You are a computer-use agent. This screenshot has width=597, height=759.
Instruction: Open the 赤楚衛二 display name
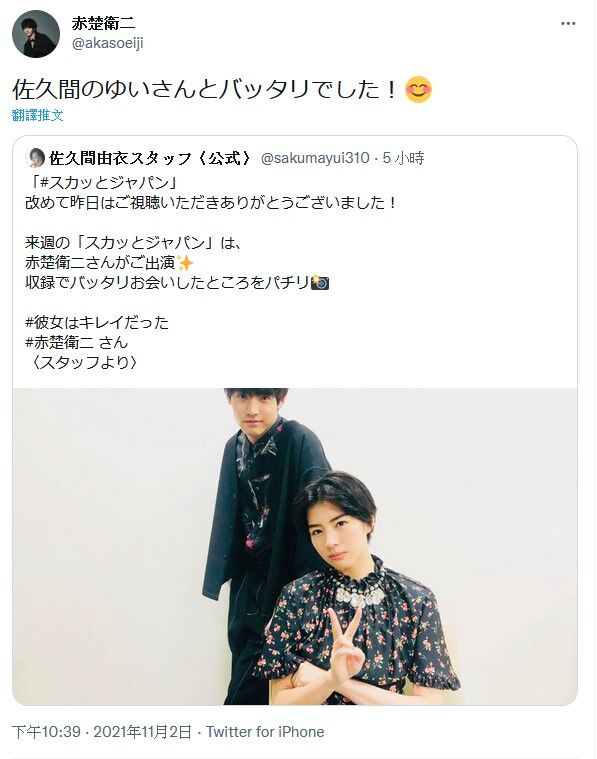click(103, 22)
